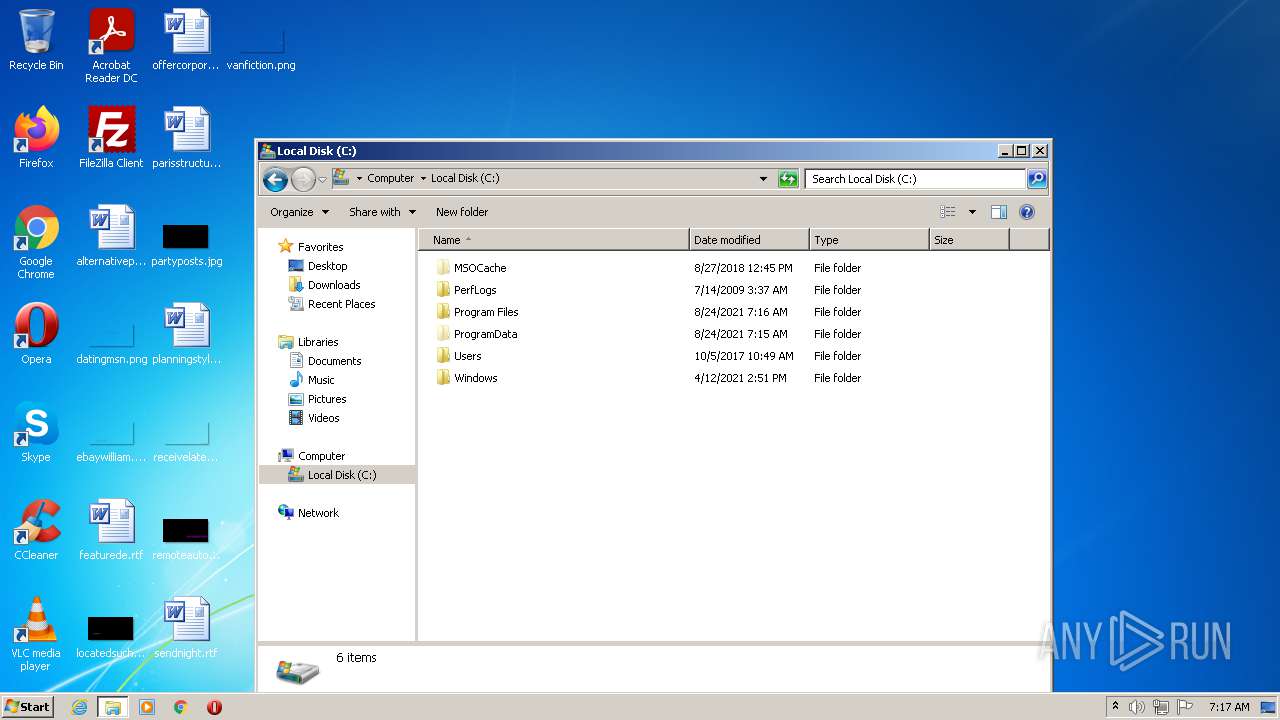Click the Opera taskbar icon
This screenshot has height=720, width=1280.
[x=214, y=707]
